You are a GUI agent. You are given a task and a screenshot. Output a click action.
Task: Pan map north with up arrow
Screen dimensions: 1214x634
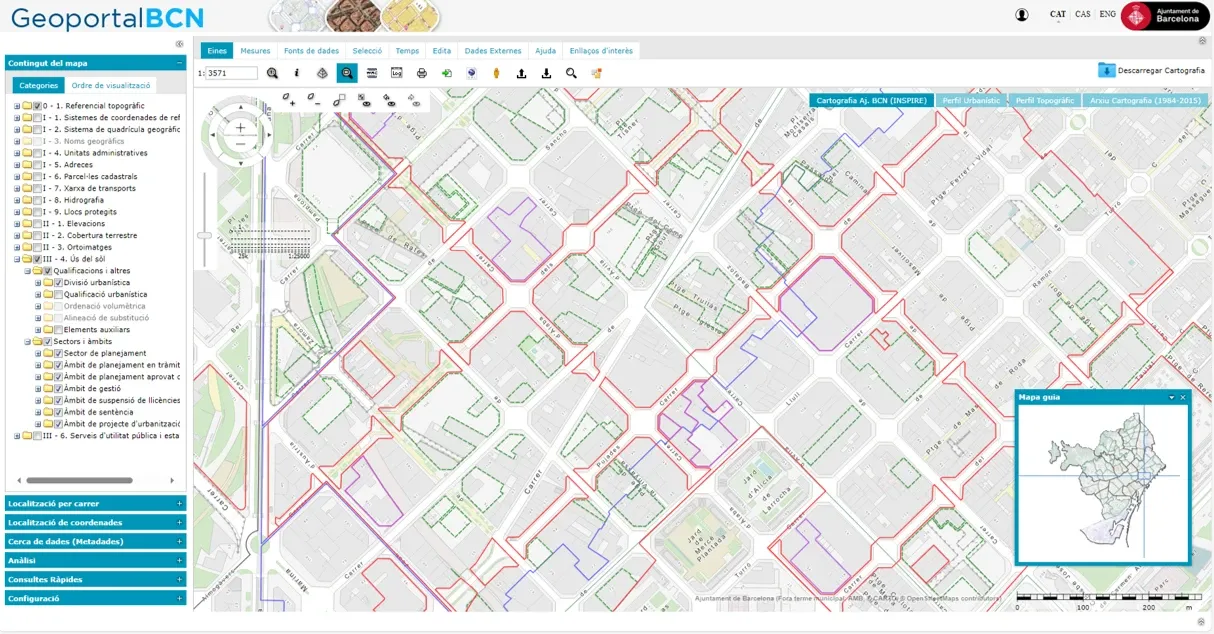tap(241, 107)
